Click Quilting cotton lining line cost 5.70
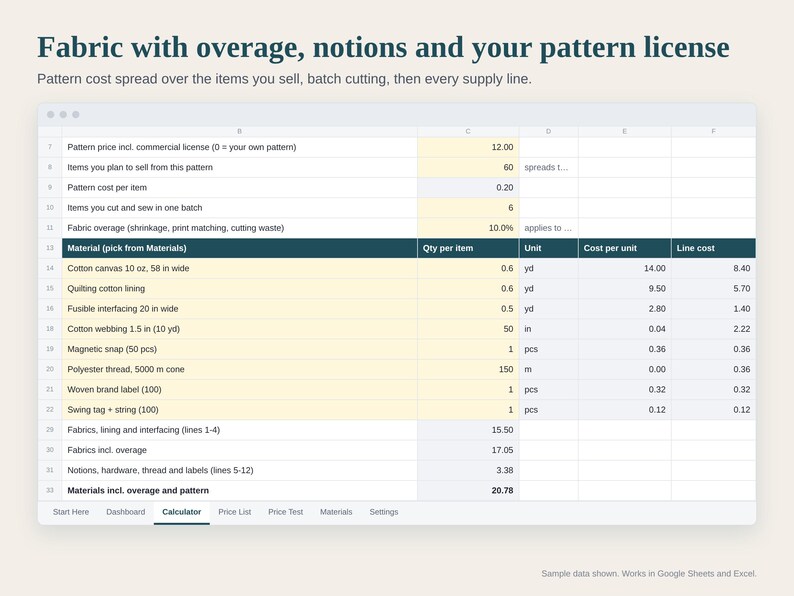 713,289
